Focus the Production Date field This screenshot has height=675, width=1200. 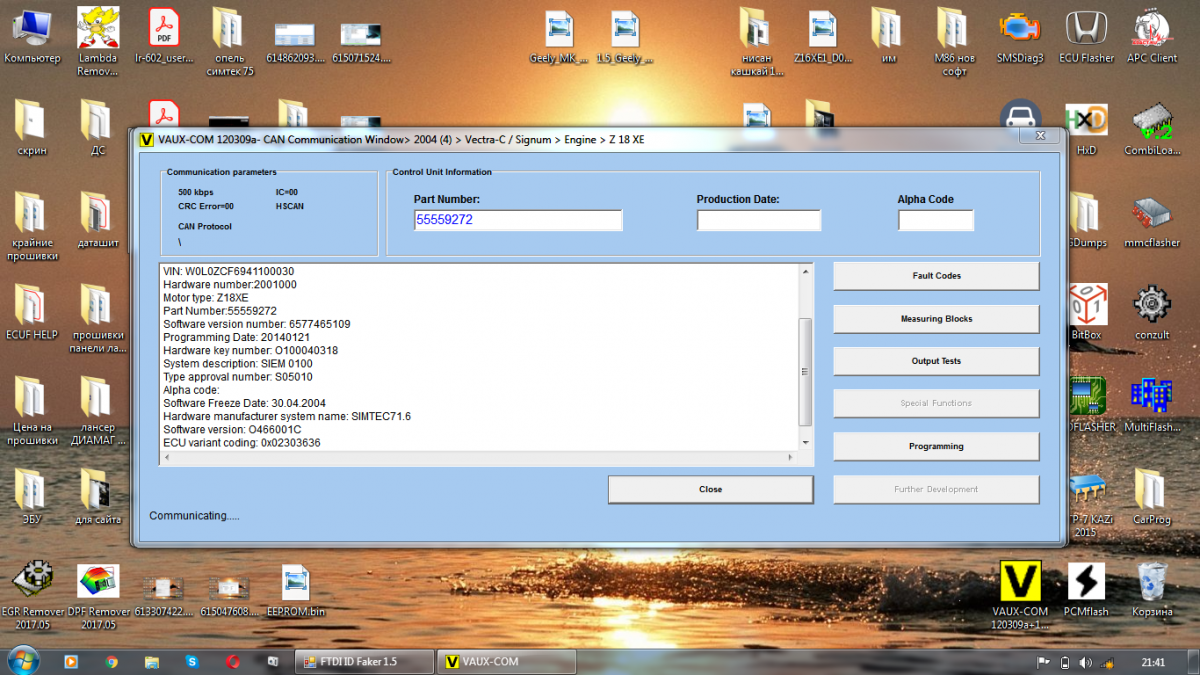point(758,220)
